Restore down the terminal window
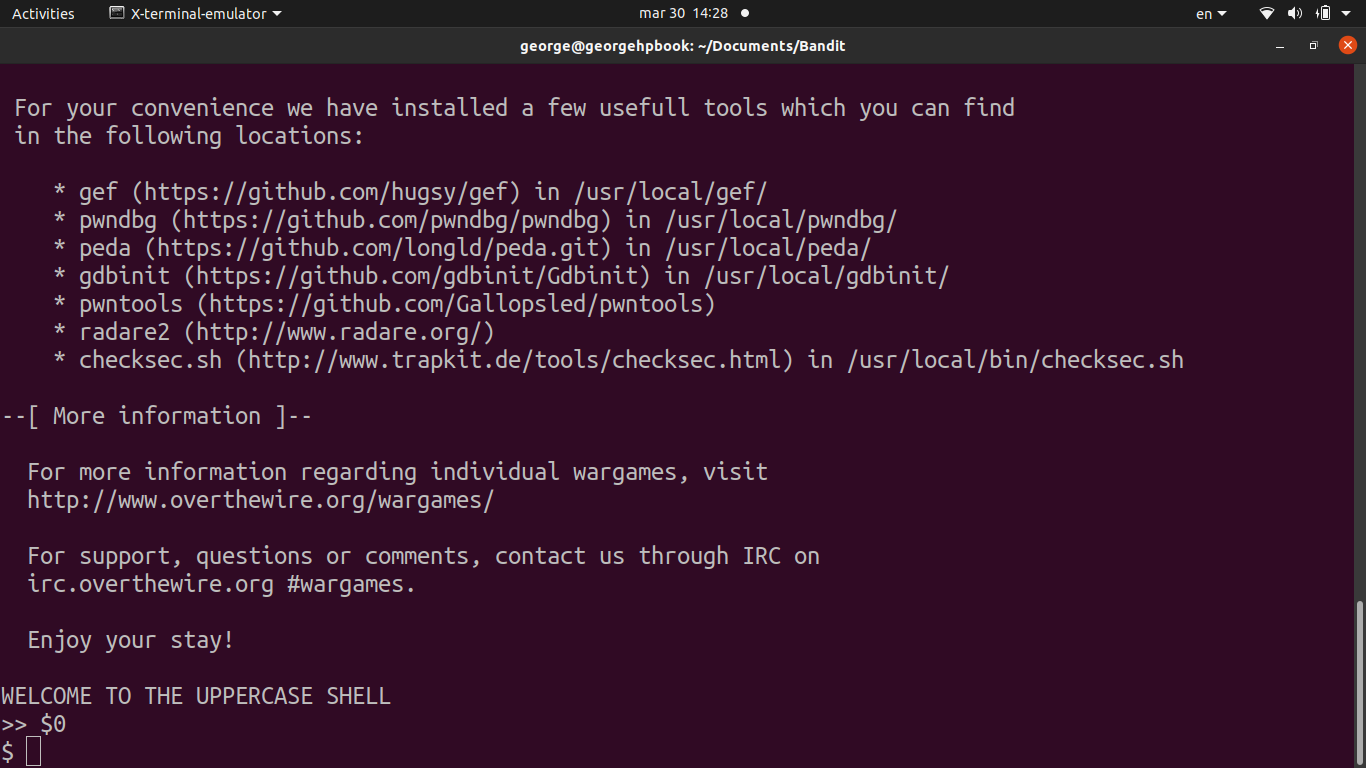1366x768 pixels. pos(1314,46)
